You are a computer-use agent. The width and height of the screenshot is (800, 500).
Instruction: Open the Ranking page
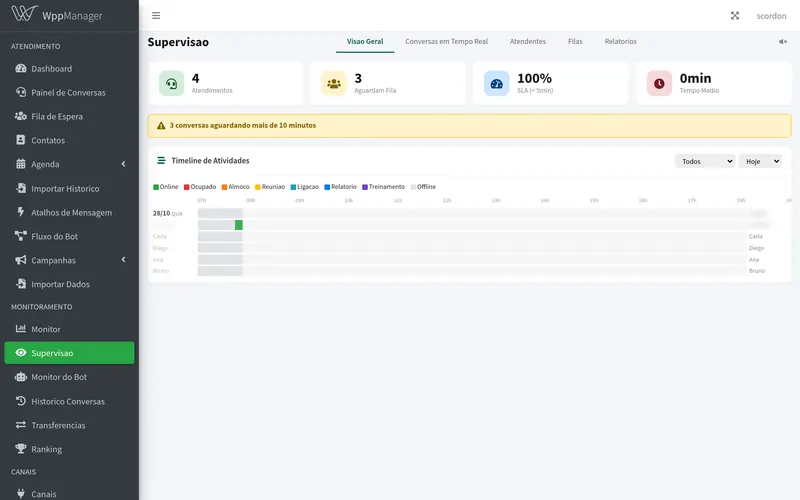(x=69, y=449)
